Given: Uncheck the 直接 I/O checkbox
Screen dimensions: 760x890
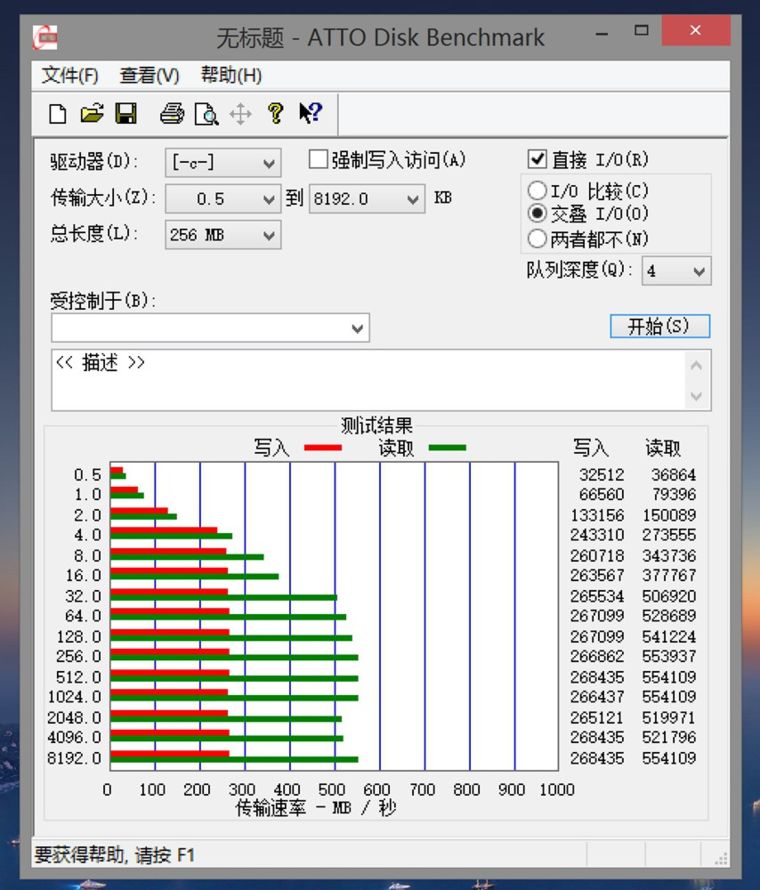Looking at the screenshot, I should coord(538,160).
